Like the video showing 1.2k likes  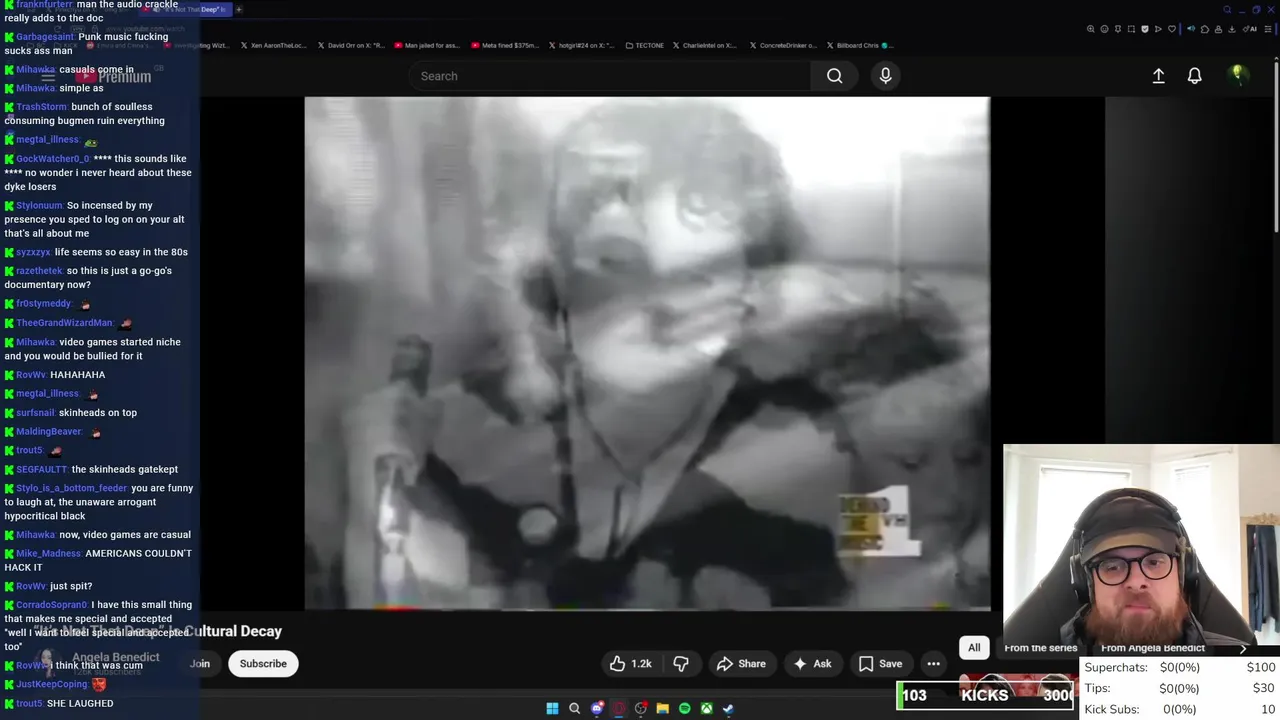pyautogui.click(x=630, y=664)
